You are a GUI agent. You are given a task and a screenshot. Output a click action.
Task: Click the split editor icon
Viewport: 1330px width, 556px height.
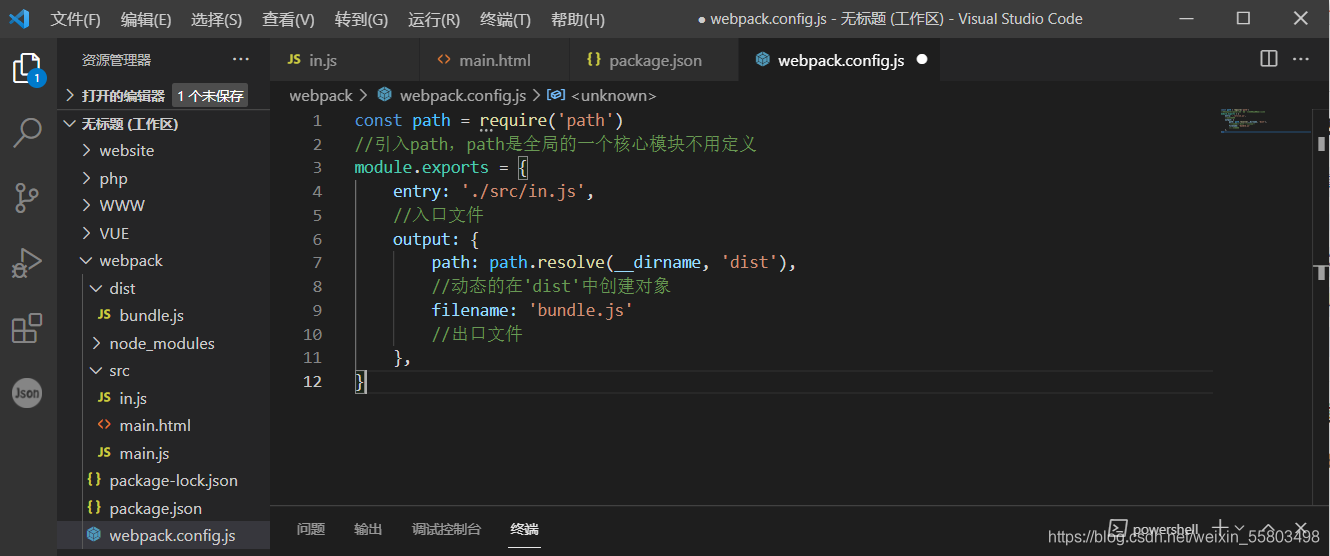[x=1269, y=59]
